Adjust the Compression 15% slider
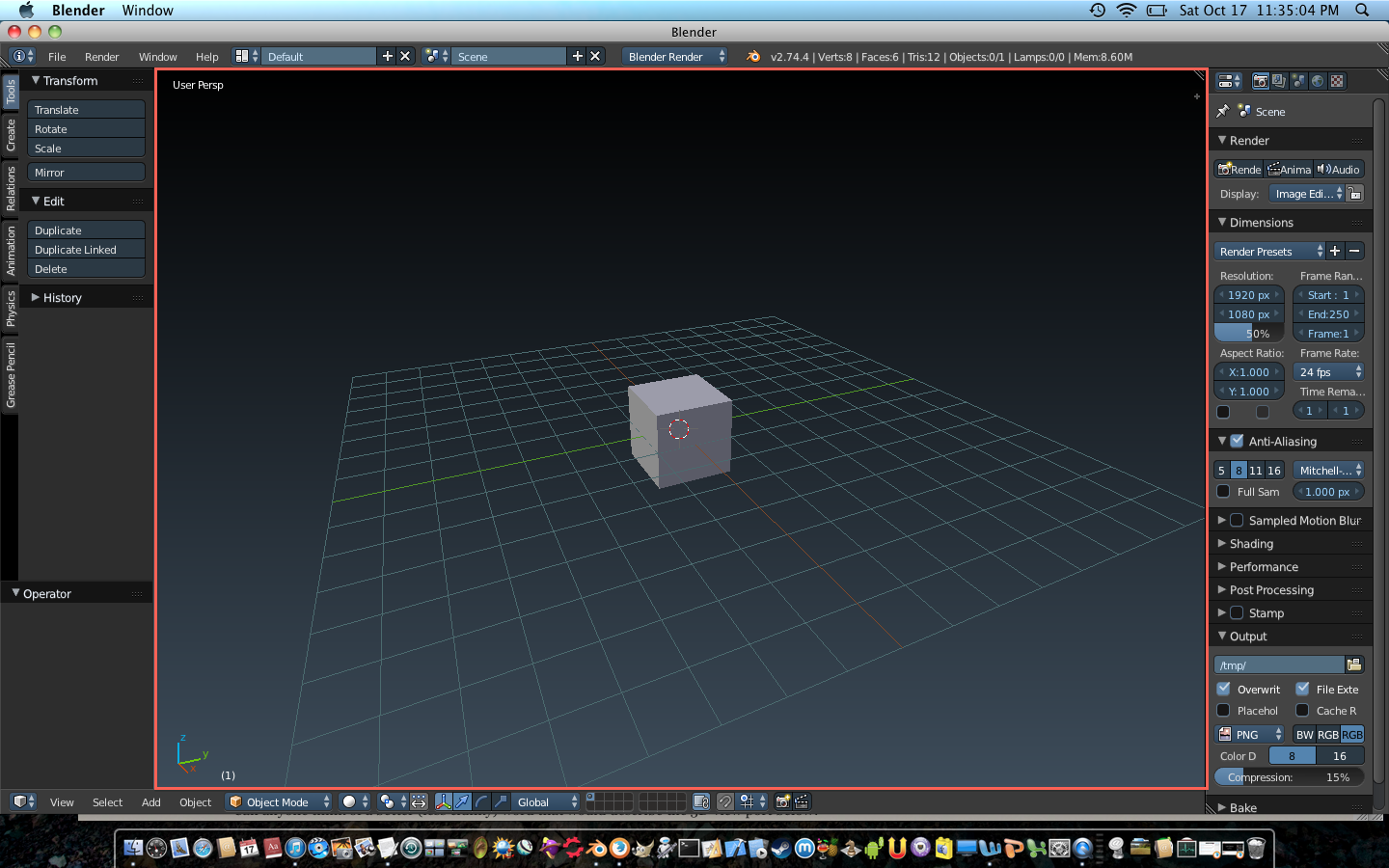 coord(1289,777)
